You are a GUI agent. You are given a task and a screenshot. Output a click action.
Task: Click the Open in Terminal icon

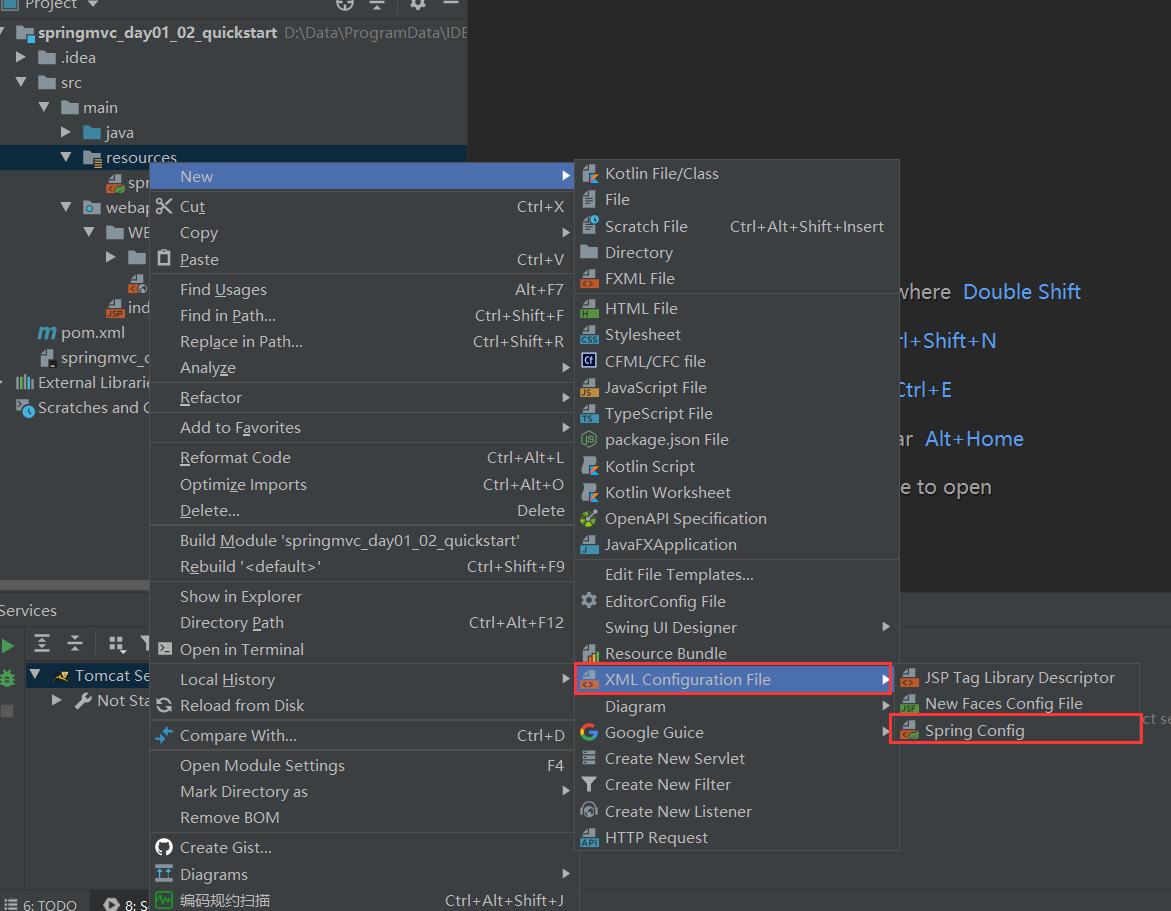164,649
